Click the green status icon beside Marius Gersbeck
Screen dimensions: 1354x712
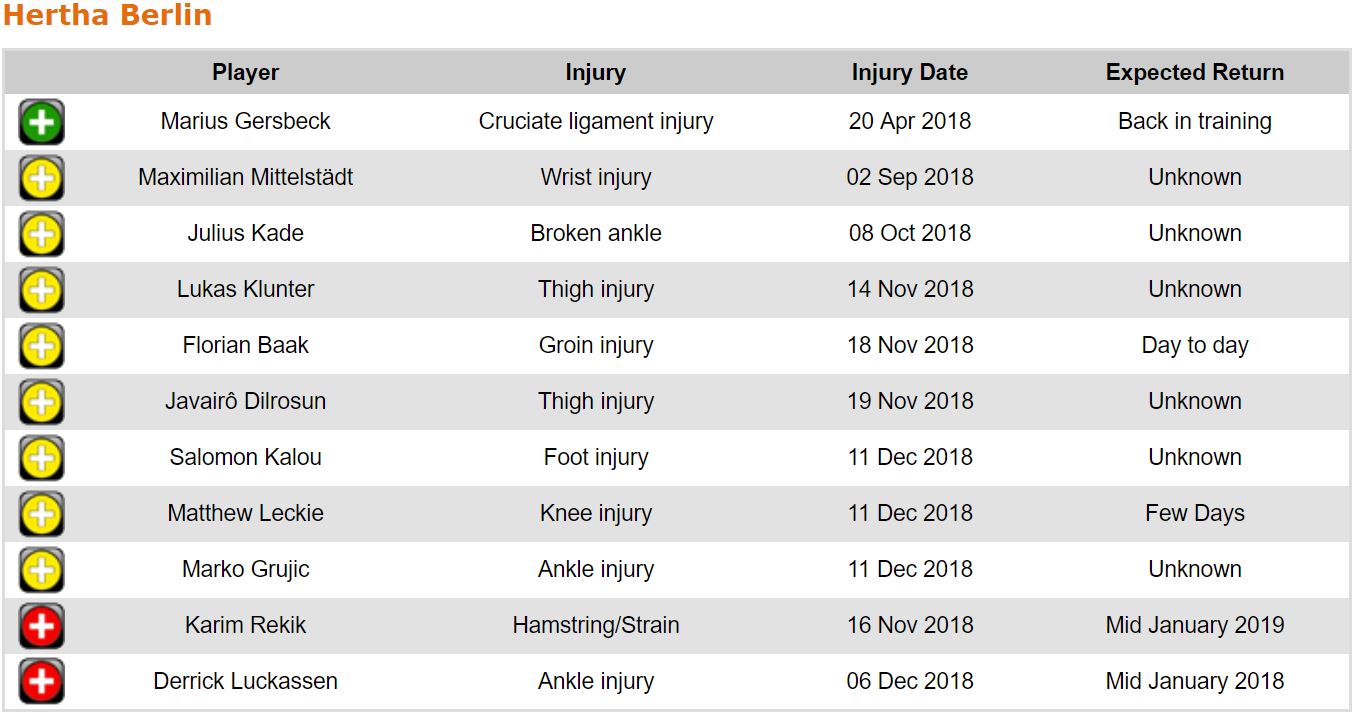(x=41, y=123)
